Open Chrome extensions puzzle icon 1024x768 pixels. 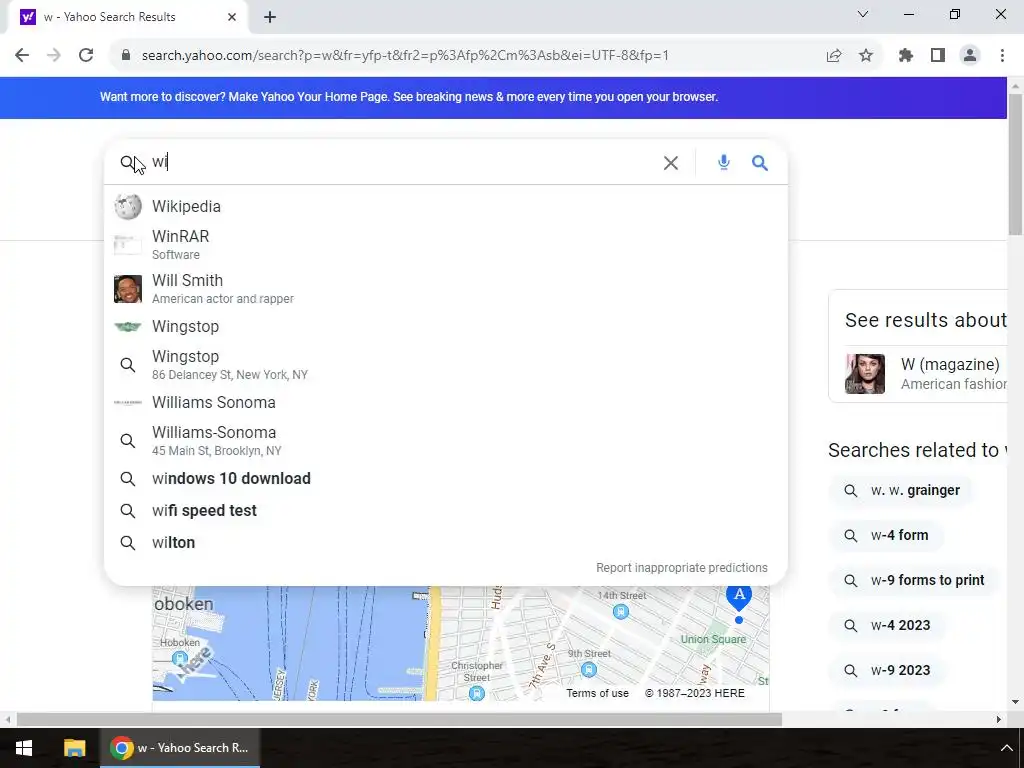(x=906, y=56)
